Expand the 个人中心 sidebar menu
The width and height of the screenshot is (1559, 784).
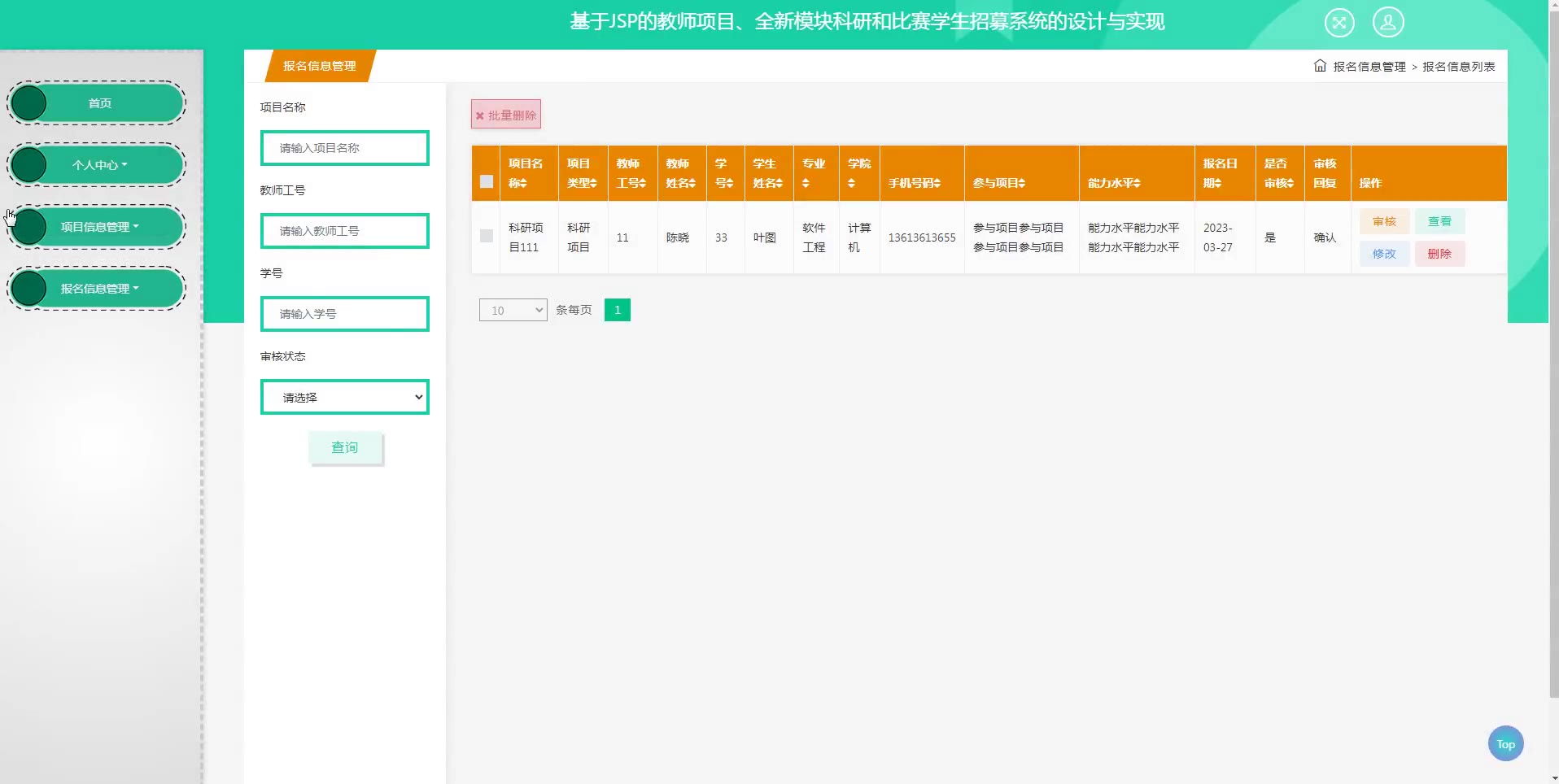tap(99, 165)
